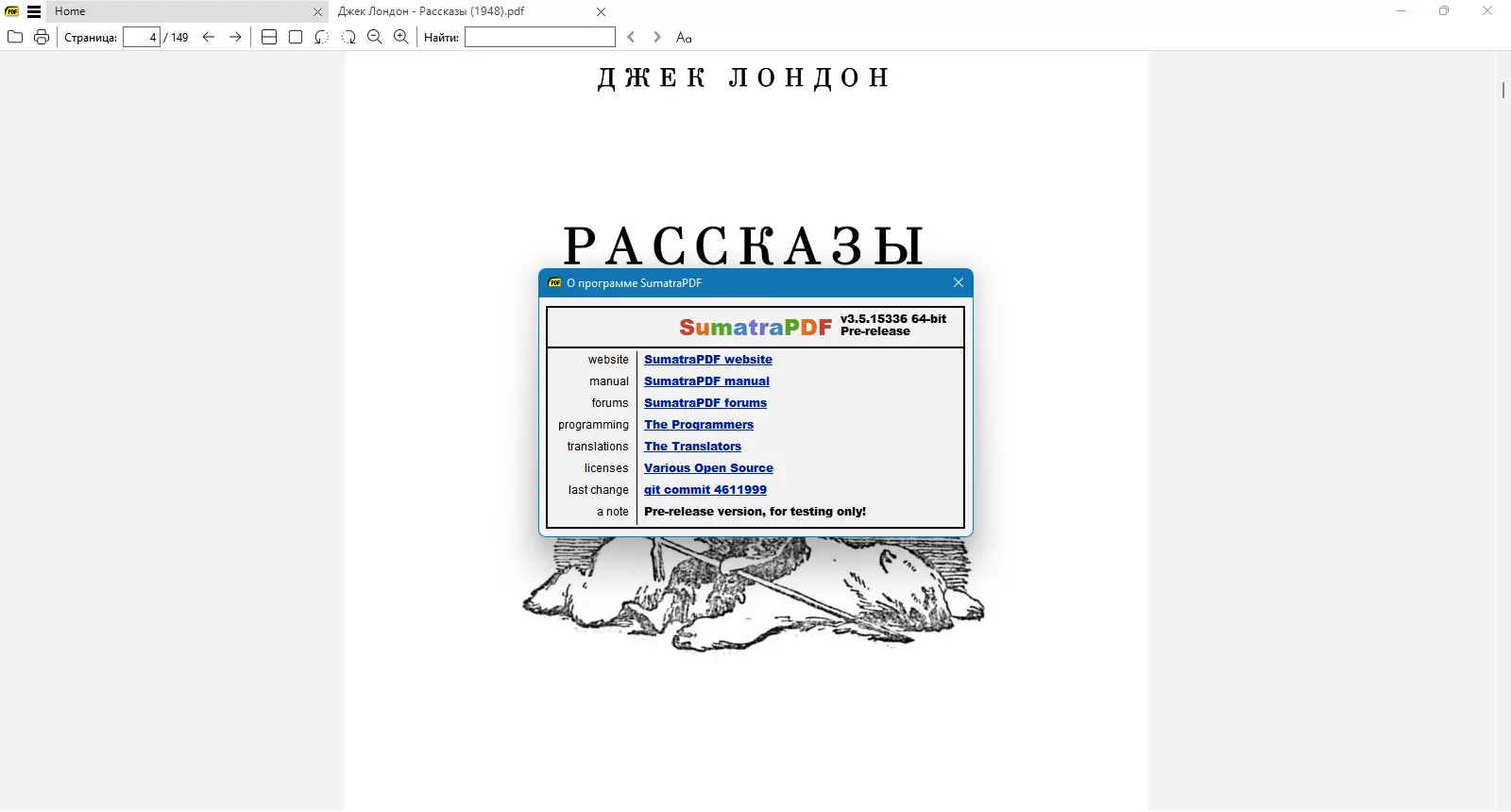Zoom out with the minus magnifier
Screen dimensions: 1511x812
click(x=375, y=37)
